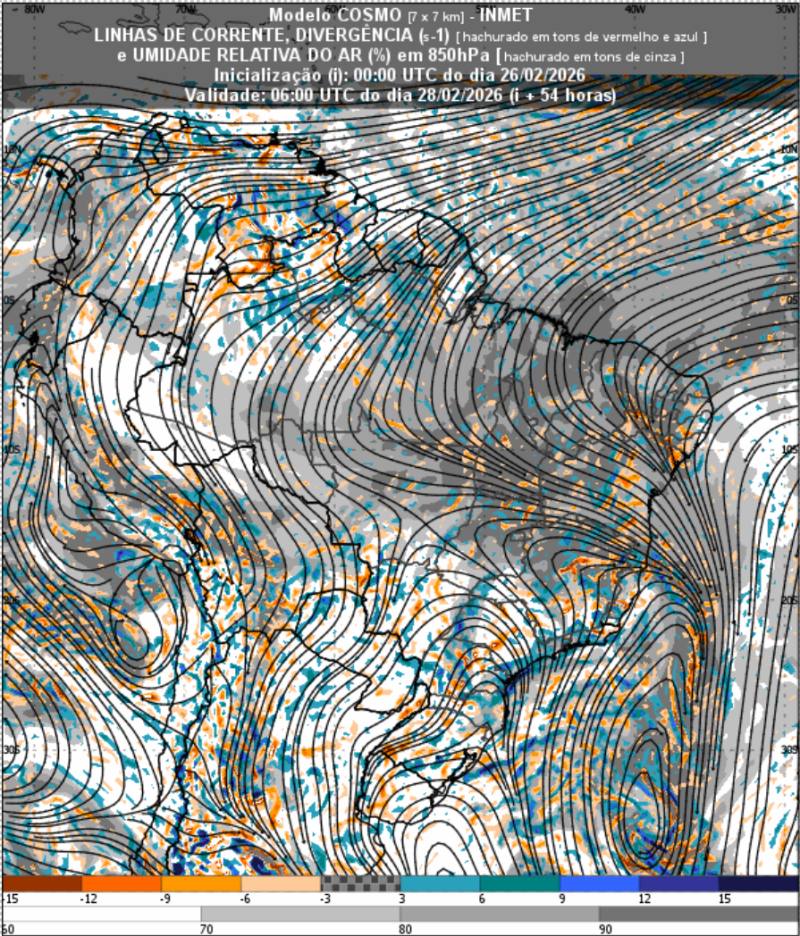
Task: Select the red-orange -12 to -9 legend segment
Action: point(121,884)
